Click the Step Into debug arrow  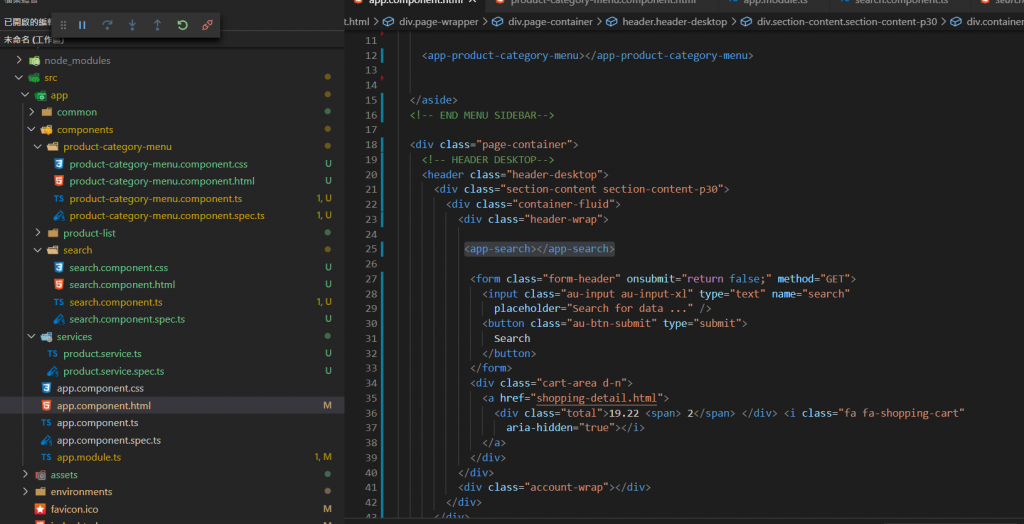click(133, 25)
